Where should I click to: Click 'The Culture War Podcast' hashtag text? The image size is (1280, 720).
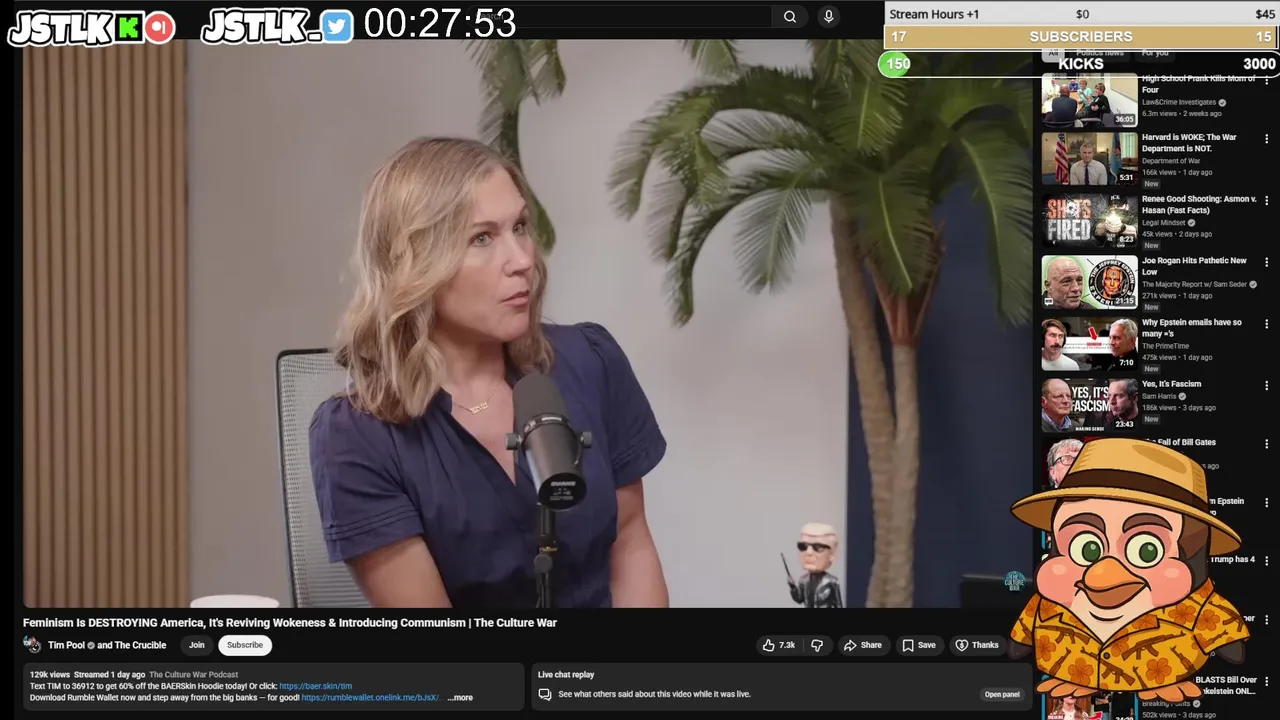194,675
